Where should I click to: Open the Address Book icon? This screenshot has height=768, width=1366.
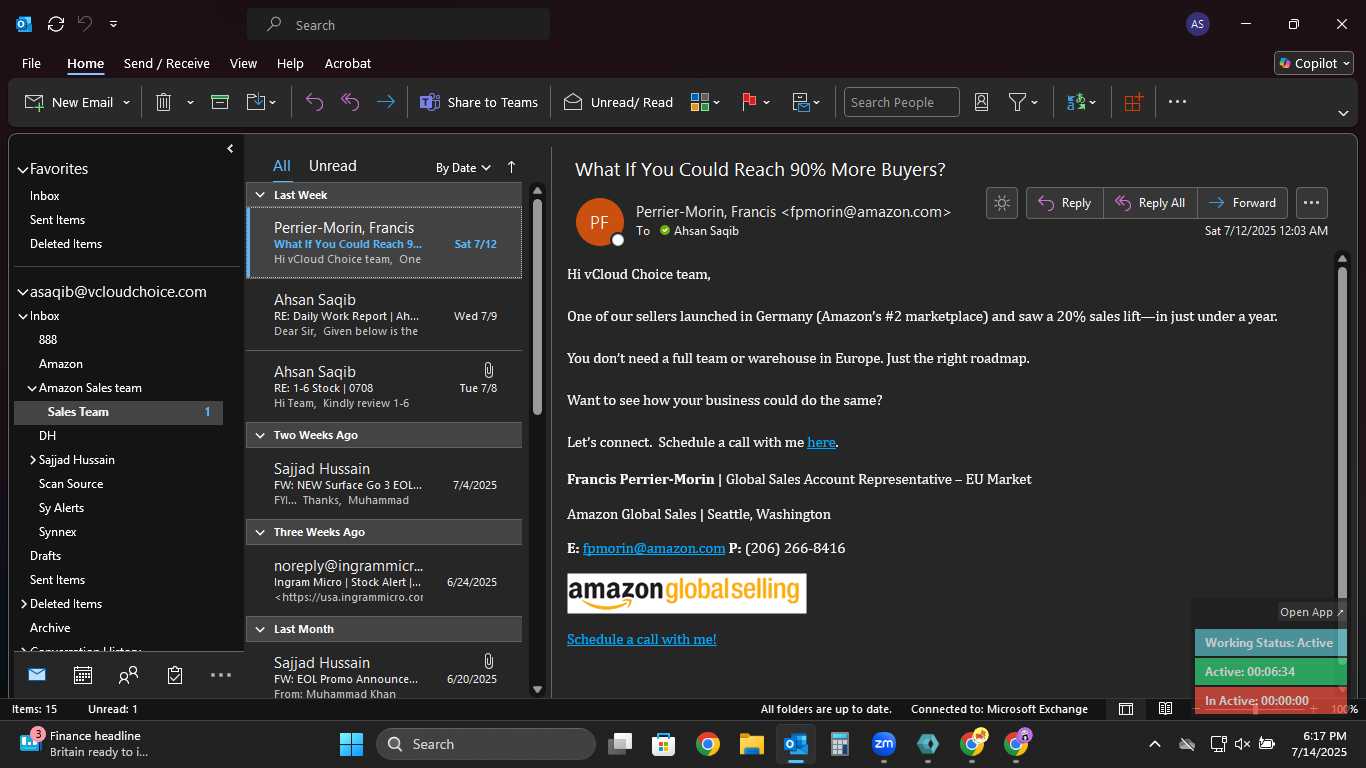pos(981,102)
